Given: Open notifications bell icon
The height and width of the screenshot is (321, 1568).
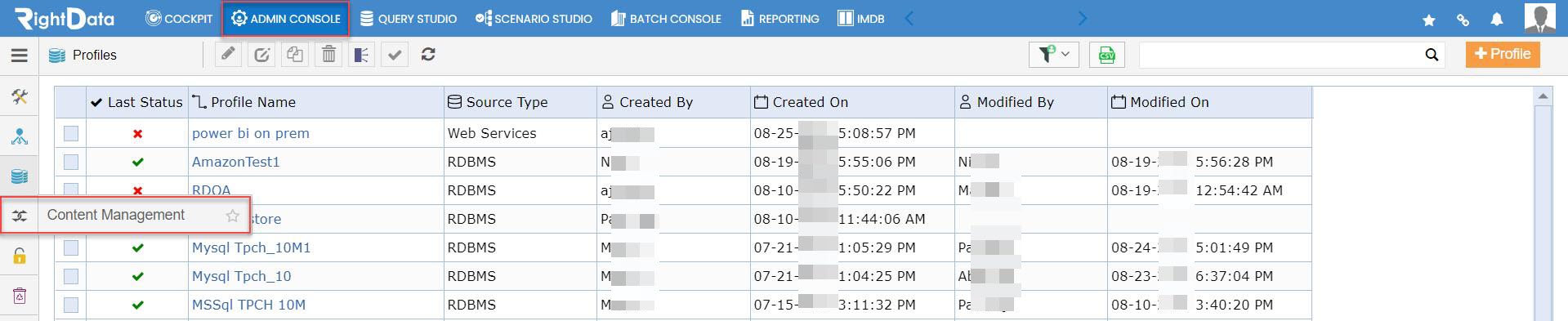Looking at the screenshot, I should [1496, 20].
